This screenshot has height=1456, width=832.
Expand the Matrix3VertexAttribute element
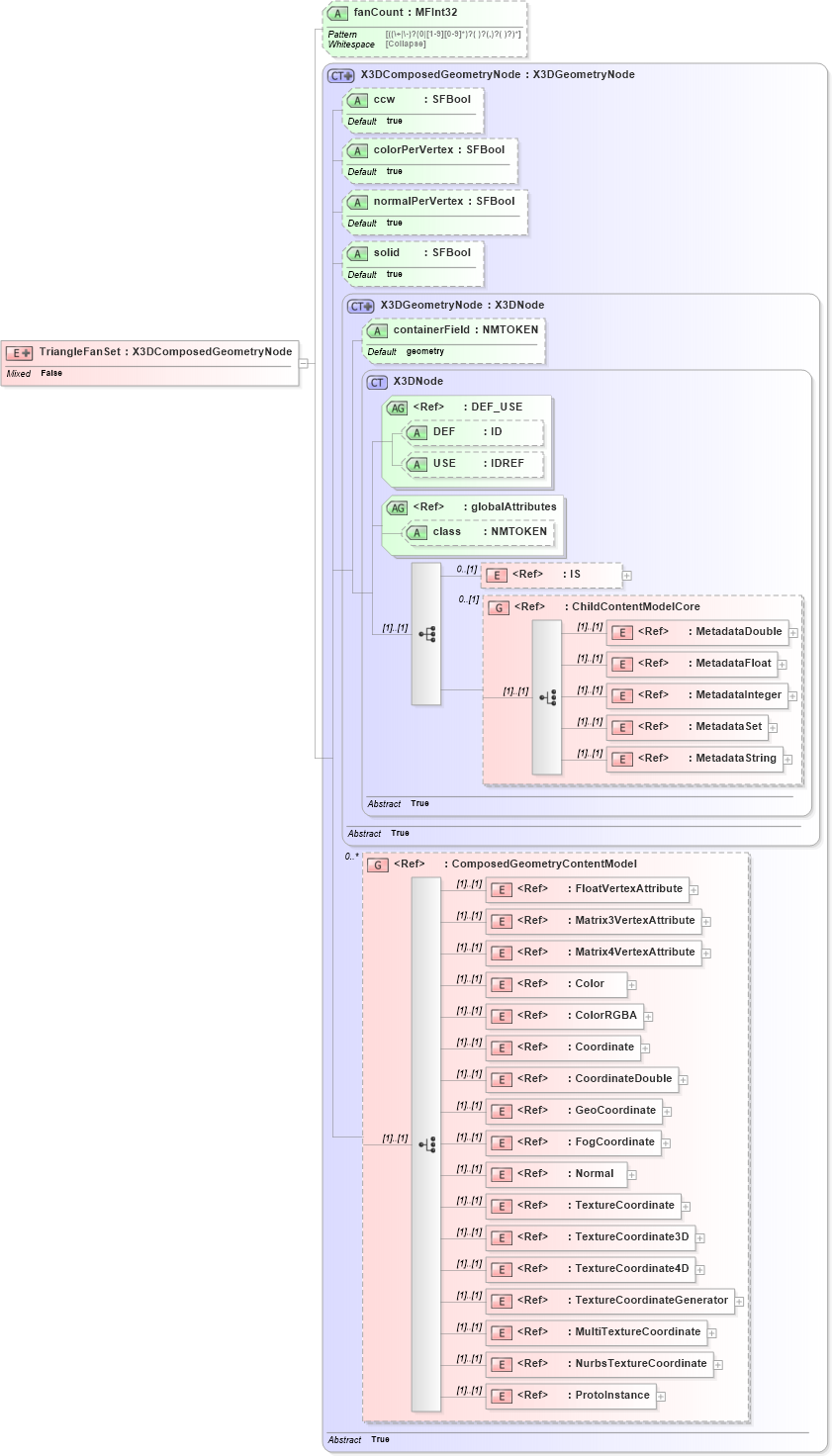coord(706,922)
